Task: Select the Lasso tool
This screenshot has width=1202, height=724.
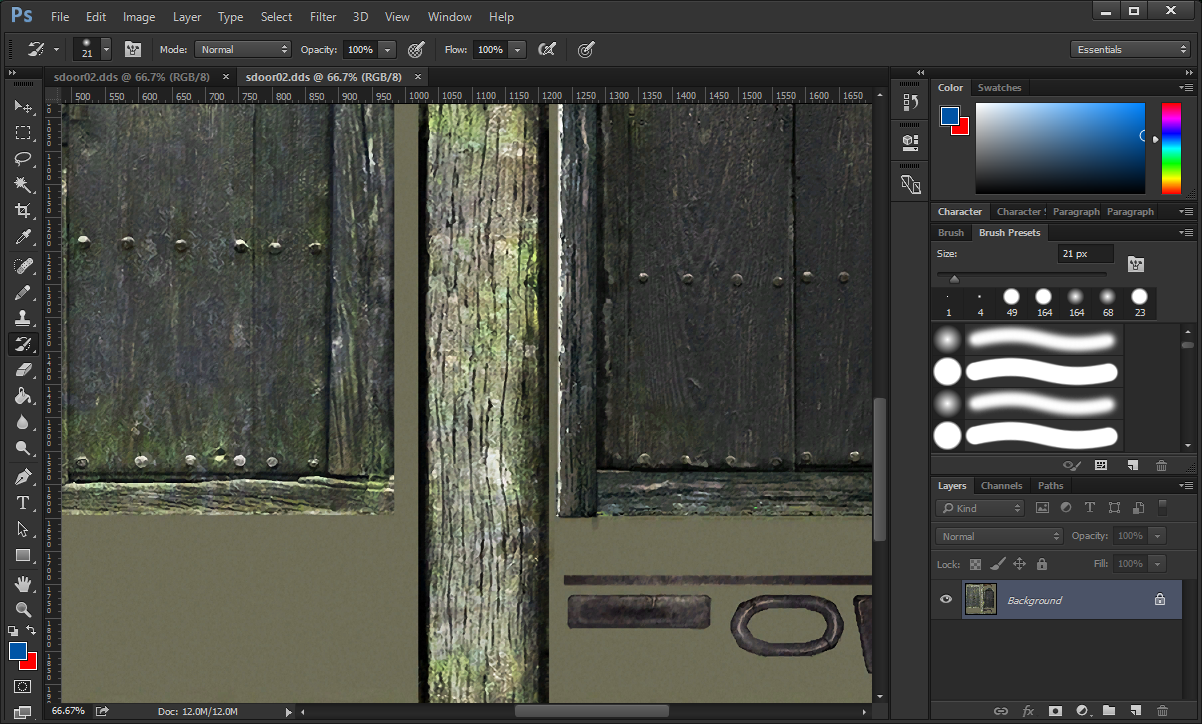Action: [x=23, y=159]
